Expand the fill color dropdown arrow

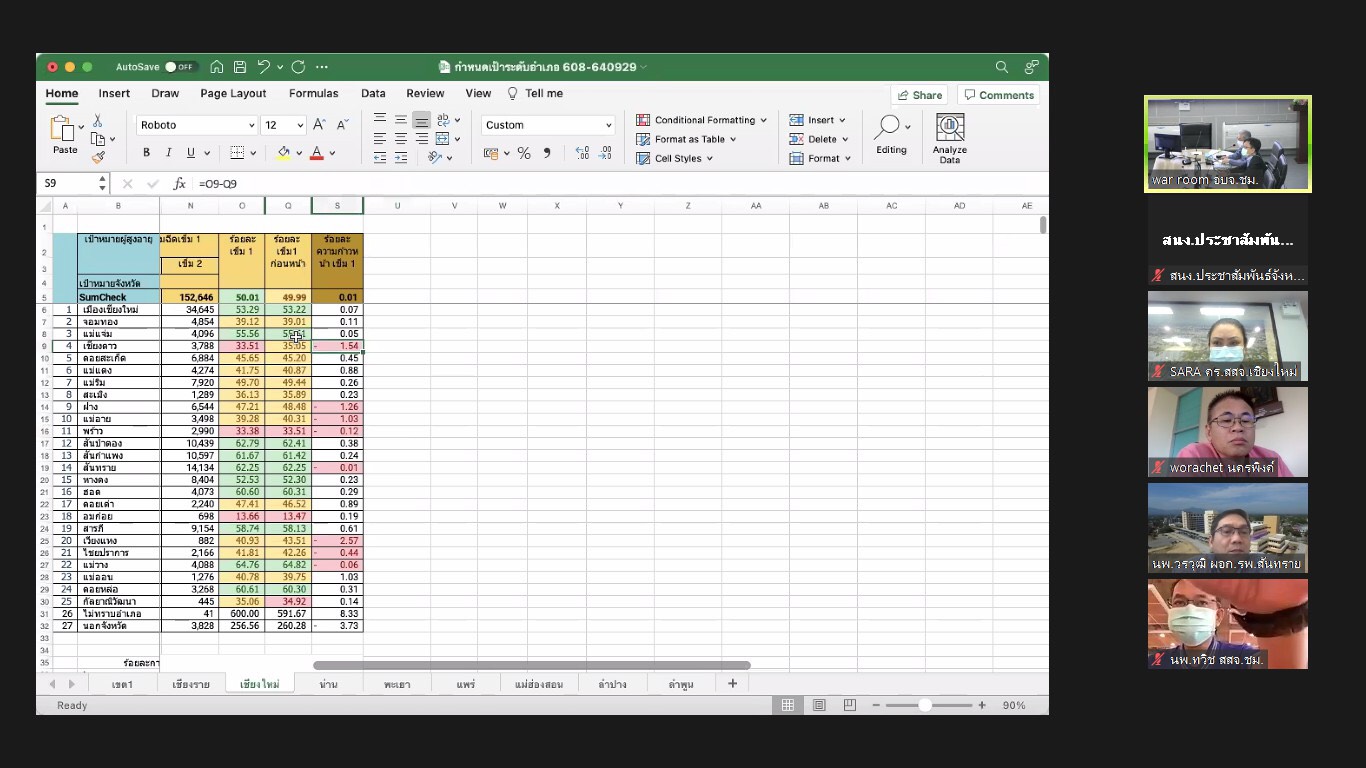click(300, 153)
